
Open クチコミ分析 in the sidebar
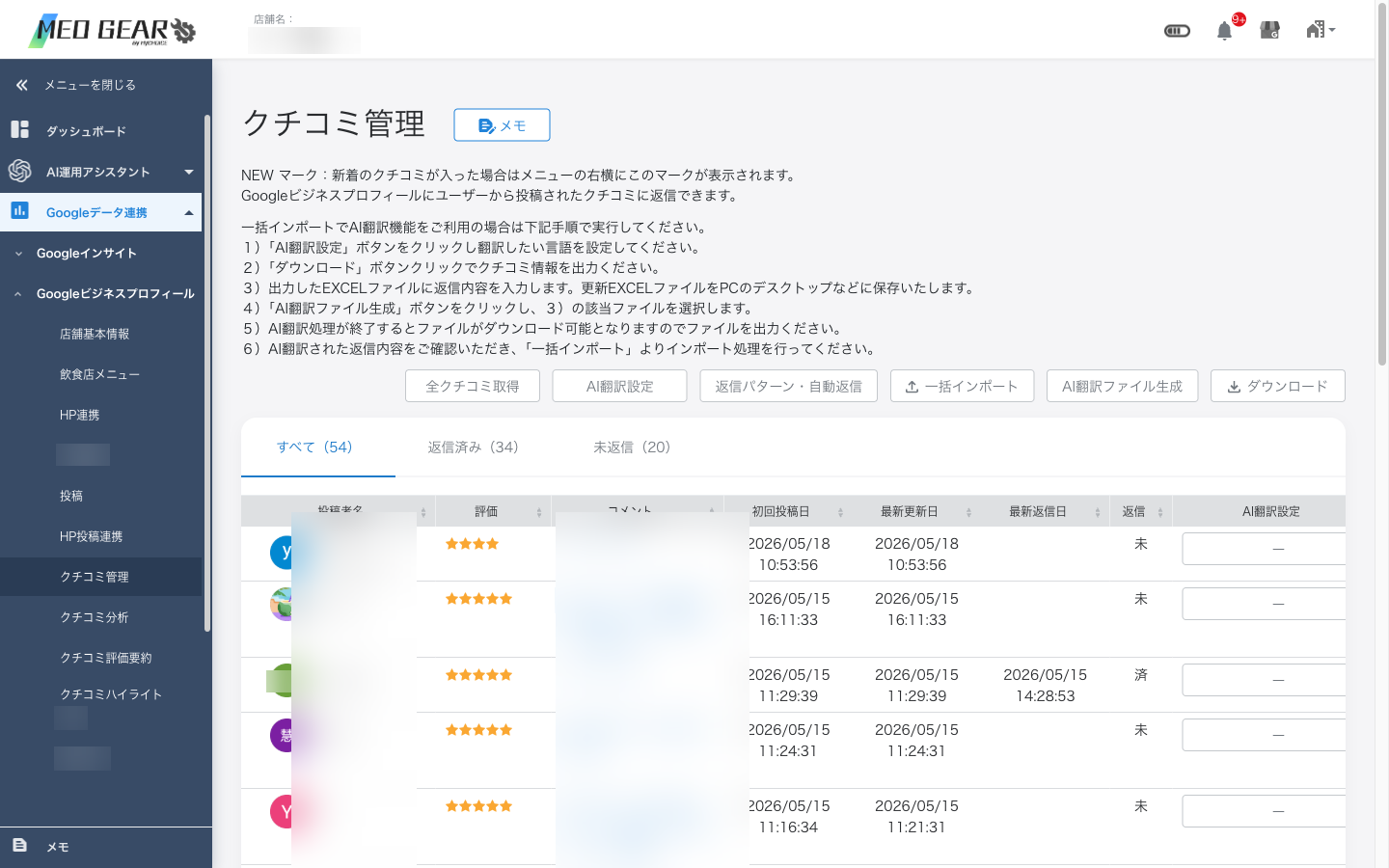[x=95, y=617]
